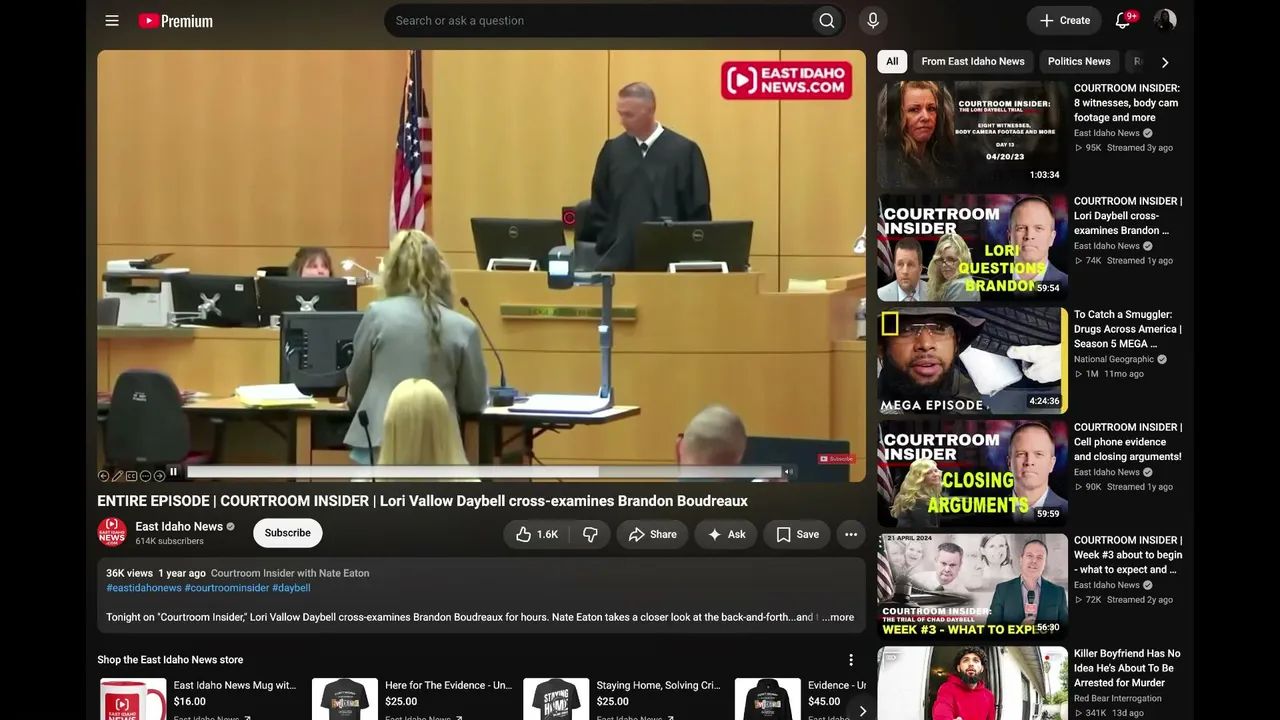Screen dimensions: 1280x720
Task: Open To Catch a Smuggler thumbnail
Action: pos(973,360)
